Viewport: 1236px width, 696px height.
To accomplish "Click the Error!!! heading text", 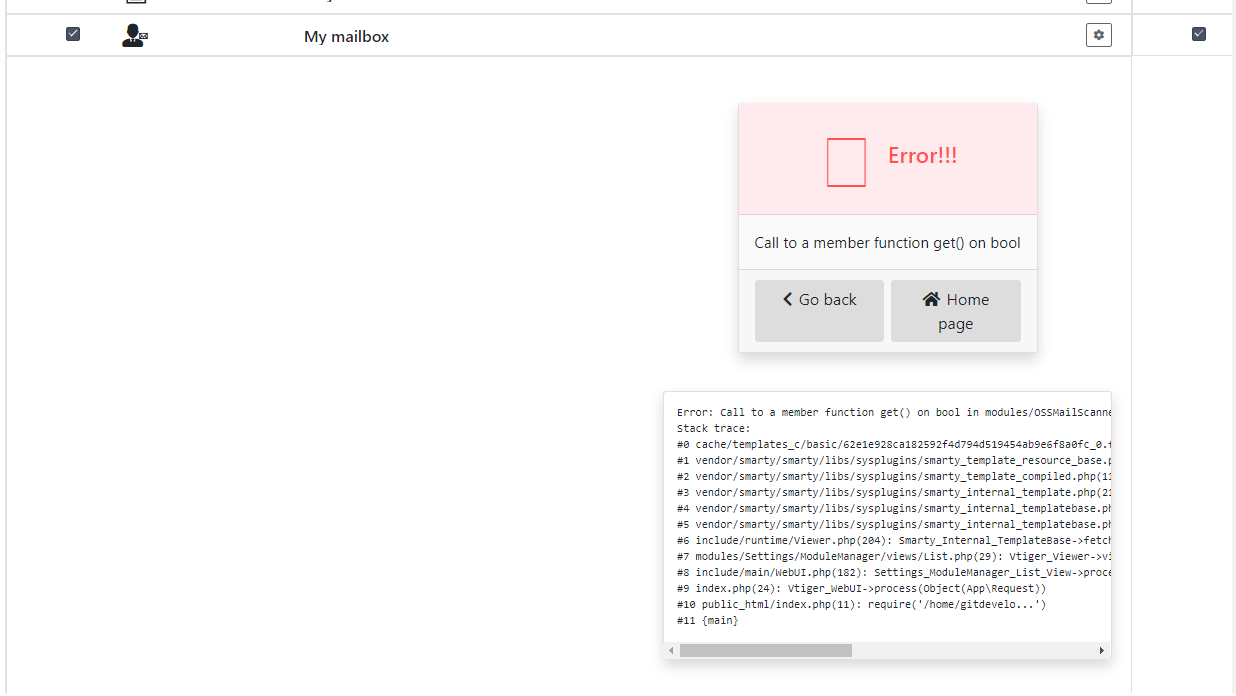I will coord(923,156).
